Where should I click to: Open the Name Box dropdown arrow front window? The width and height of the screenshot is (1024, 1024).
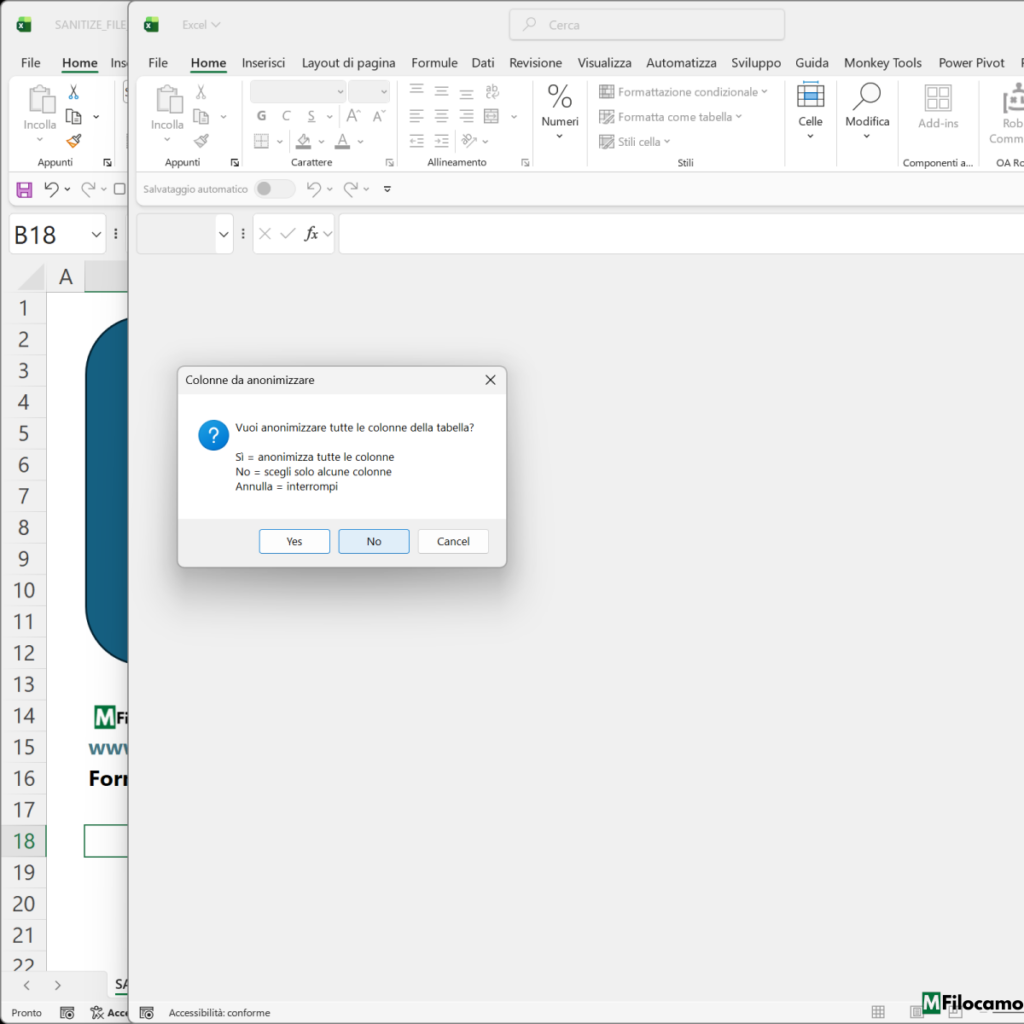[223, 234]
